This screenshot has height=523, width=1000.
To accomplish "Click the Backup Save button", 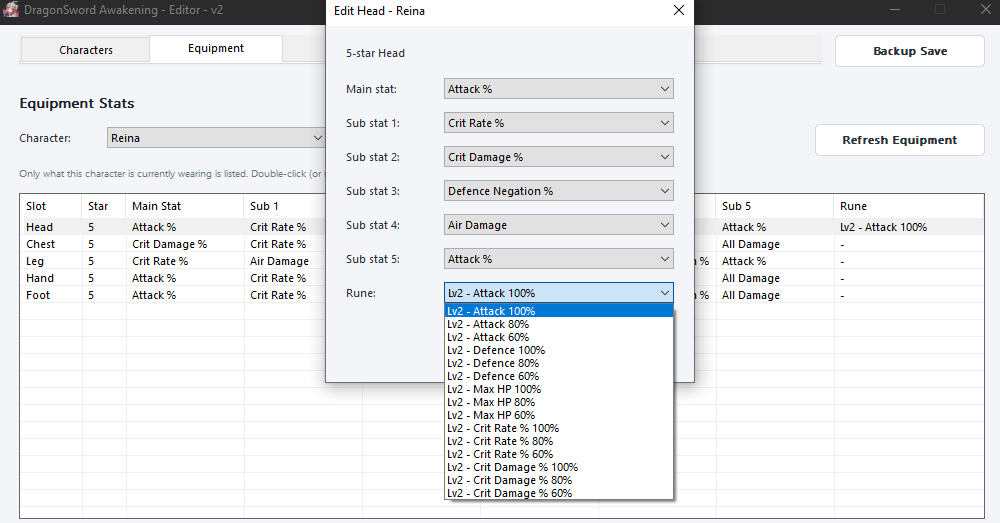I will tap(909, 51).
